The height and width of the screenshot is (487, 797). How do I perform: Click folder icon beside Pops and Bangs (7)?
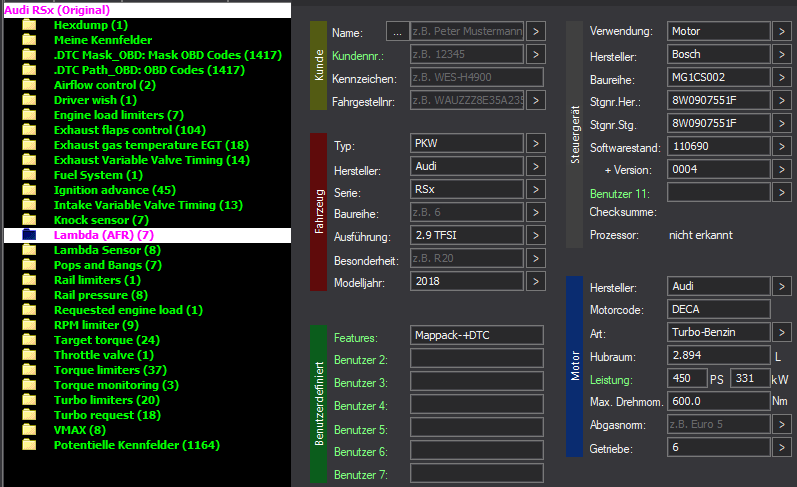tap(29, 265)
